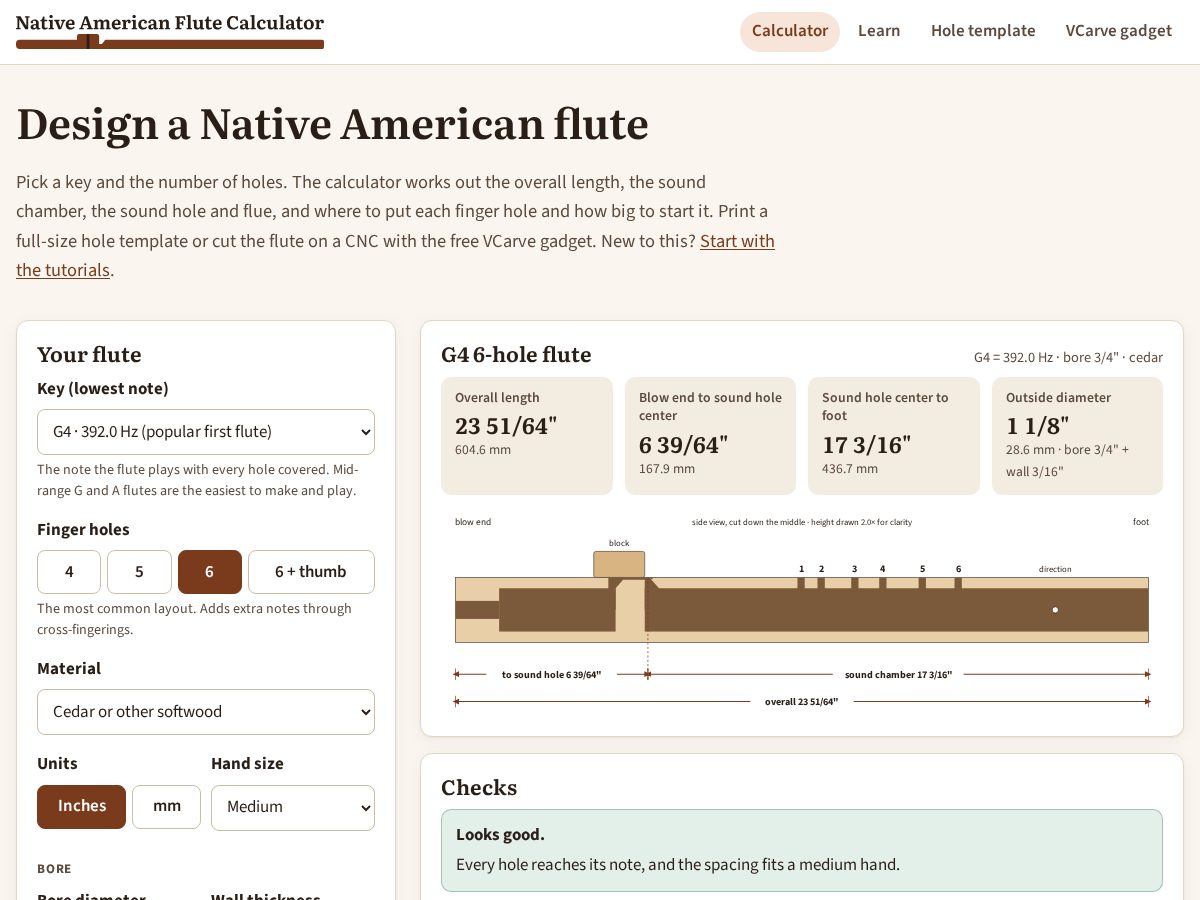Open the Key (lowest note) dropdown
The height and width of the screenshot is (900, 1200).
point(206,432)
